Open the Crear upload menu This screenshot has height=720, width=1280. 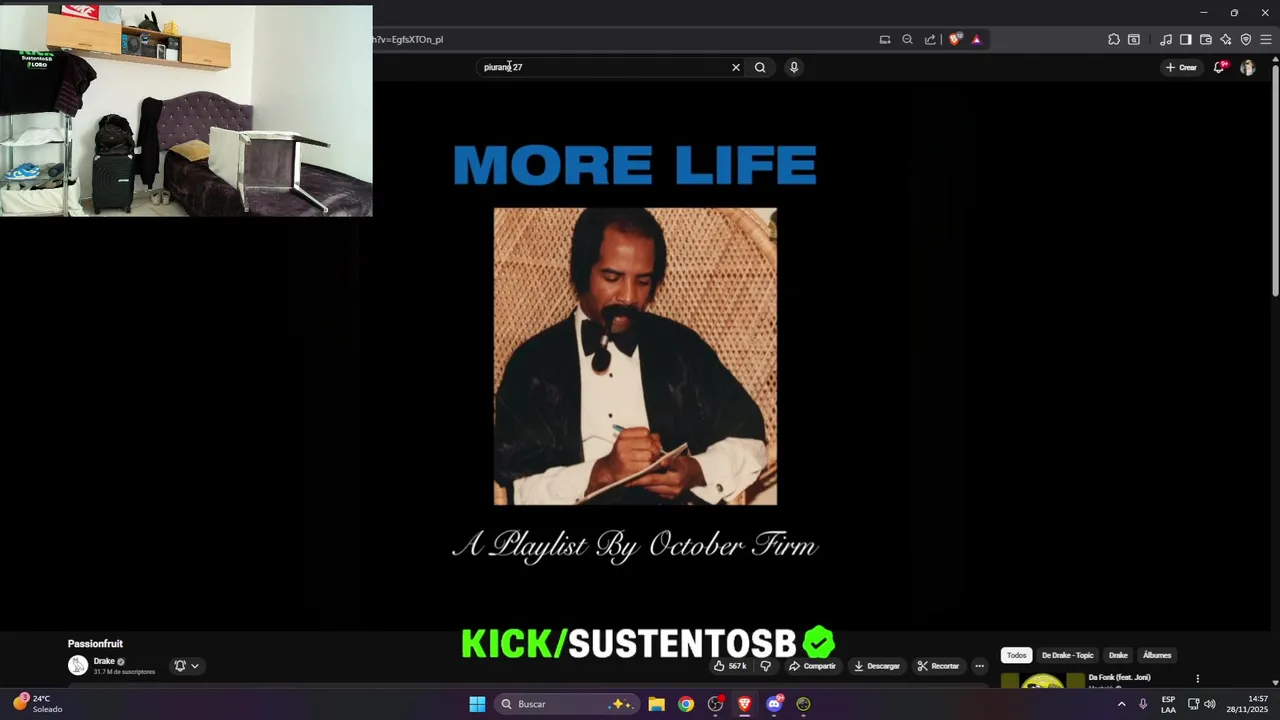(x=1181, y=67)
